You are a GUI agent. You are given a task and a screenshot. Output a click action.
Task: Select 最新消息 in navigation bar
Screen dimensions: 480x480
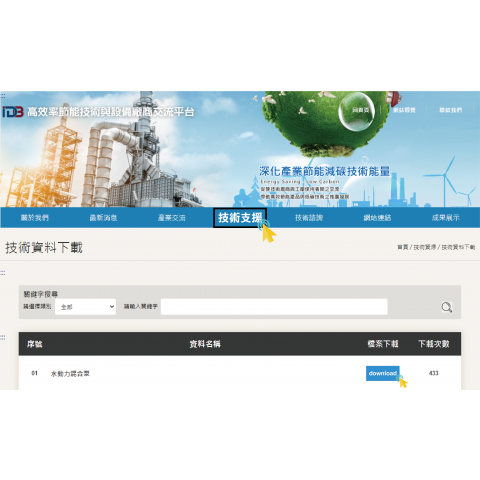point(103,218)
